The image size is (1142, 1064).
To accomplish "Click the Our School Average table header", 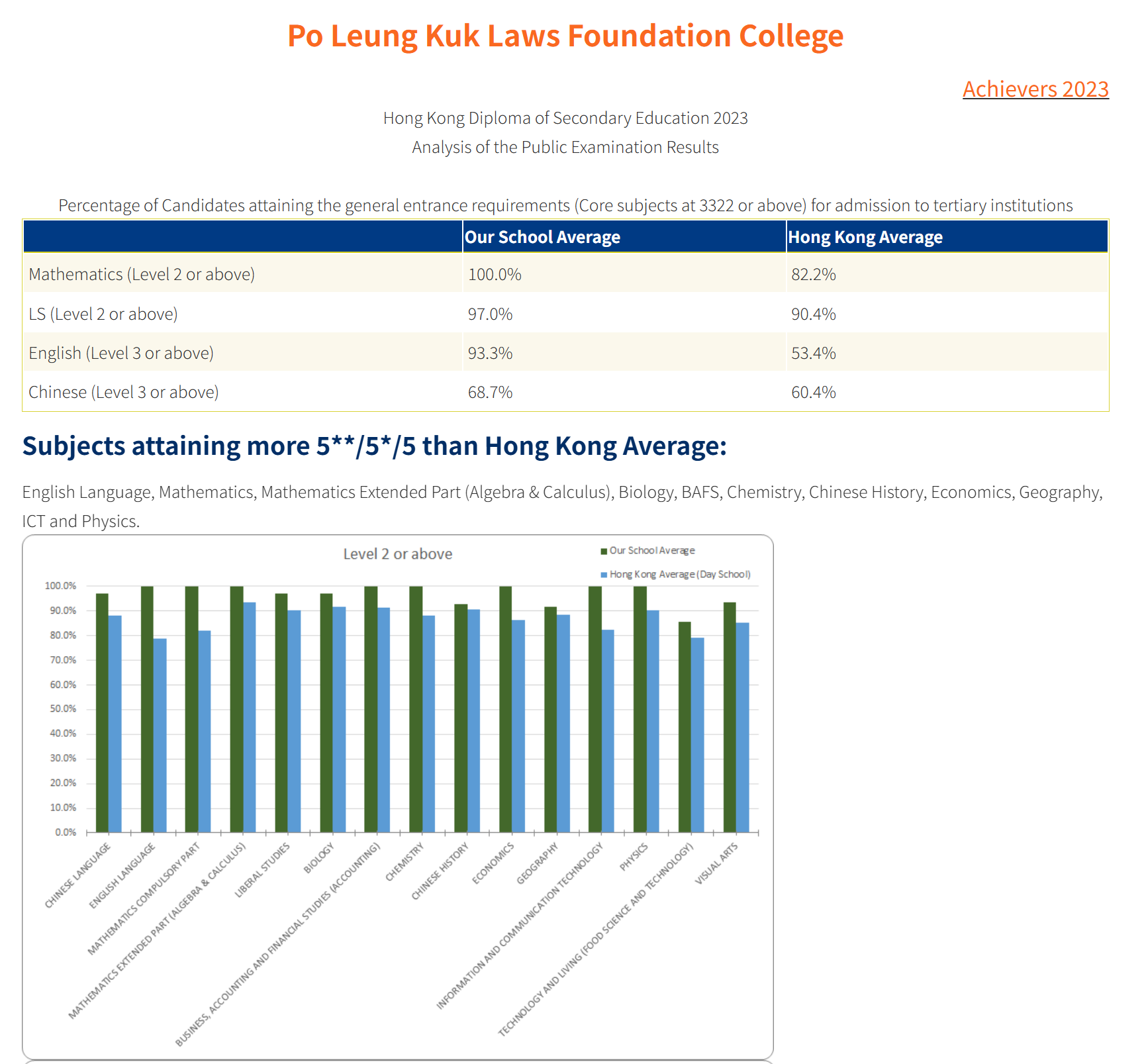I will point(542,237).
